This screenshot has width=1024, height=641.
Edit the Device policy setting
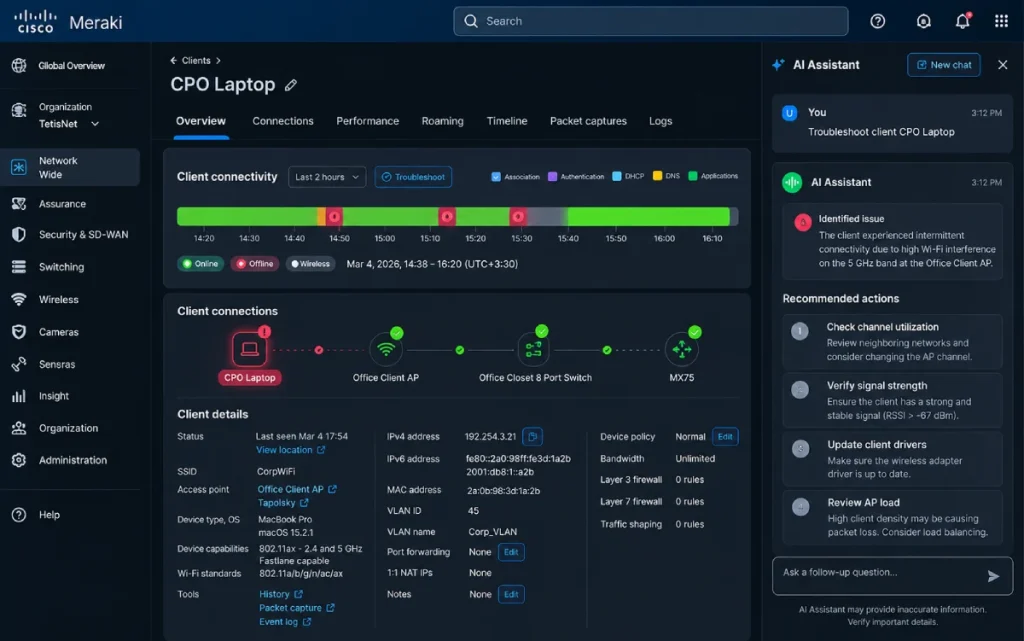[725, 436]
